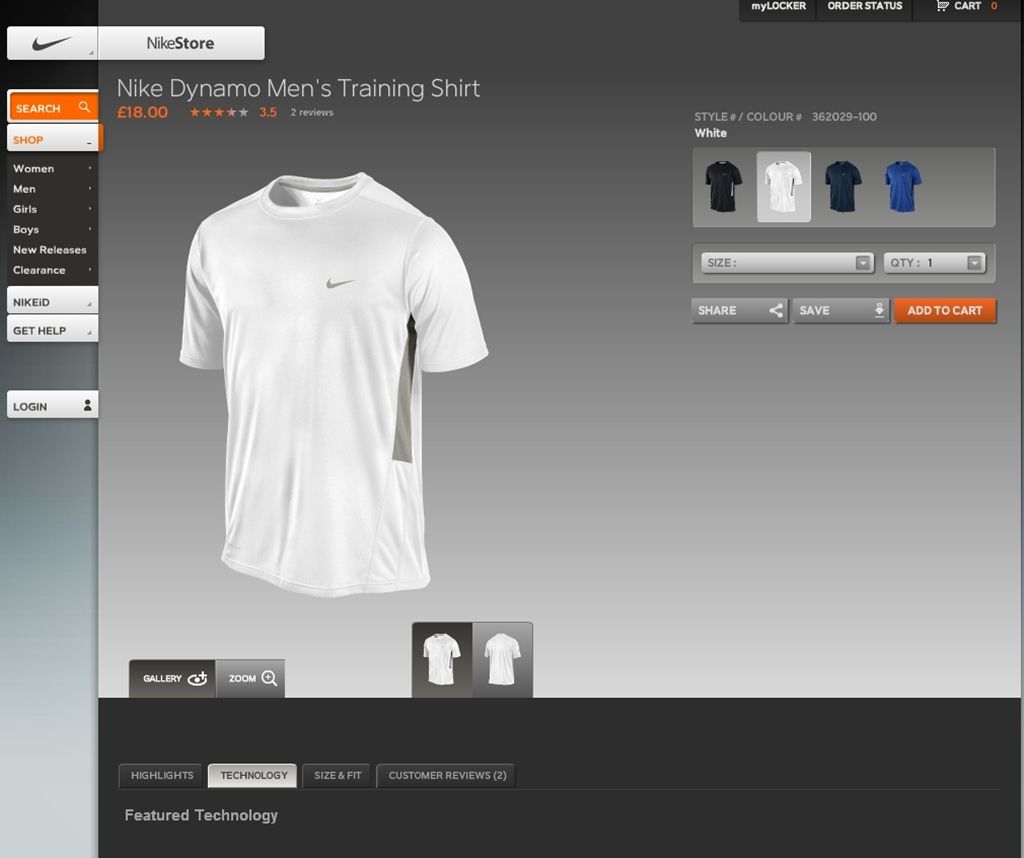Click the search magnifier icon
Image resolution: width=1024 pixels, height=858 pixels.
84,107
